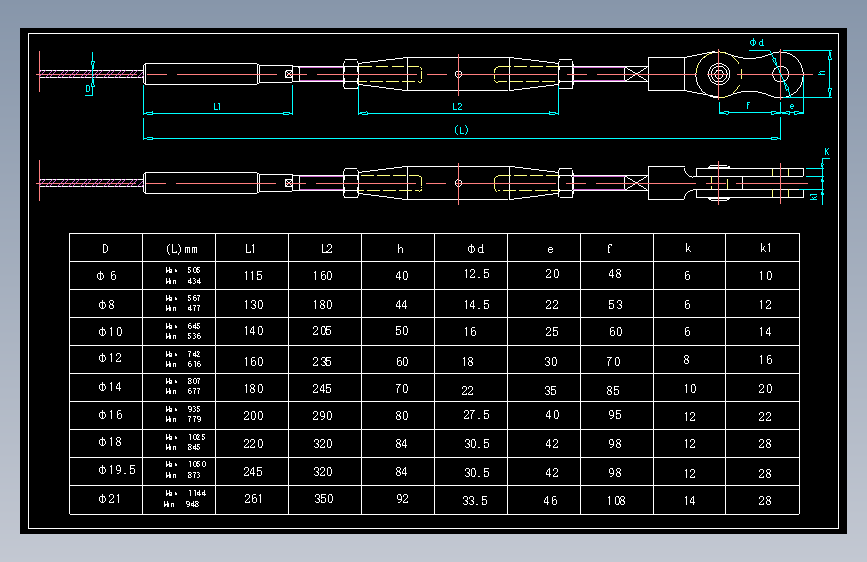Click the 'Φ8' row label
Screen dimensions: 867x562
[107, 304]
